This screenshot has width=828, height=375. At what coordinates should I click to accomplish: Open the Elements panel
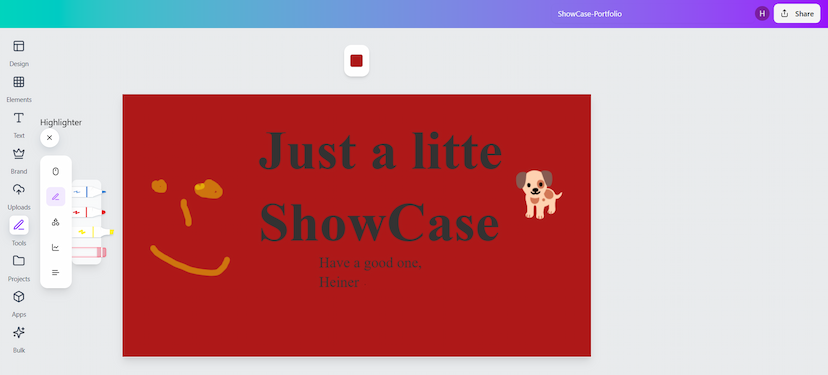(x=19, y=89)
